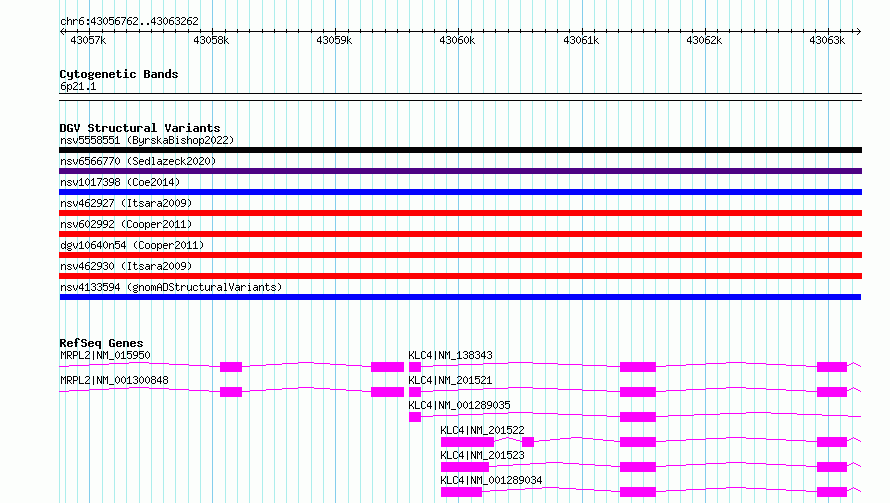The image size is (890, 503).
Task: Click the 43059k ruler tick label
Action: tap(334, 40)
